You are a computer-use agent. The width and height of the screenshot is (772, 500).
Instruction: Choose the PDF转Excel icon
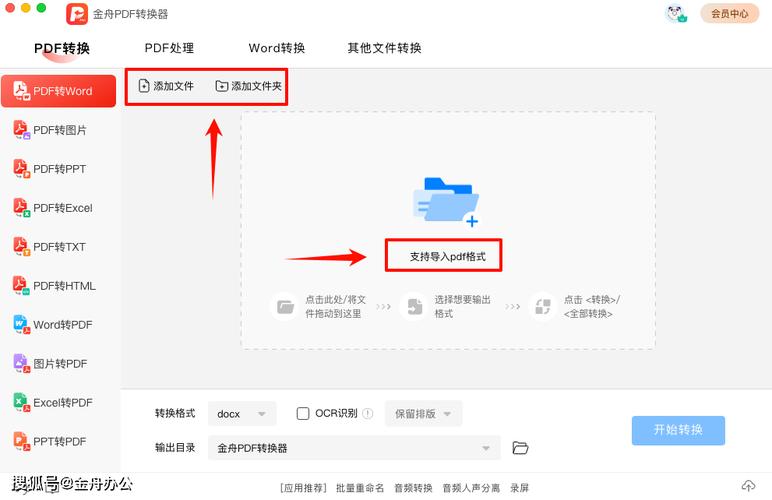pos(21,208)
